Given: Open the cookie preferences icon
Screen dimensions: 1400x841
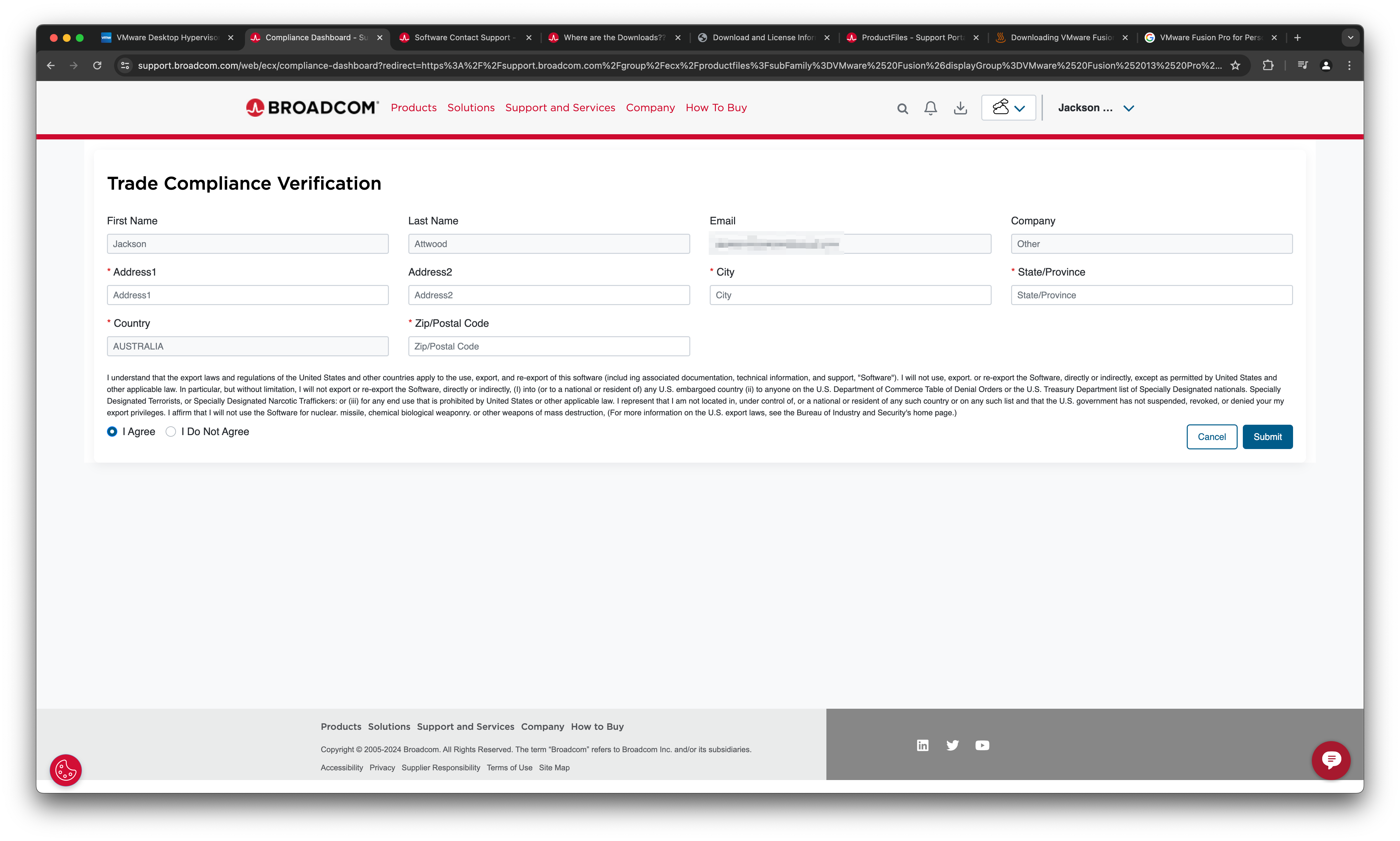Looking at the screenshot, I should point(66,770).
